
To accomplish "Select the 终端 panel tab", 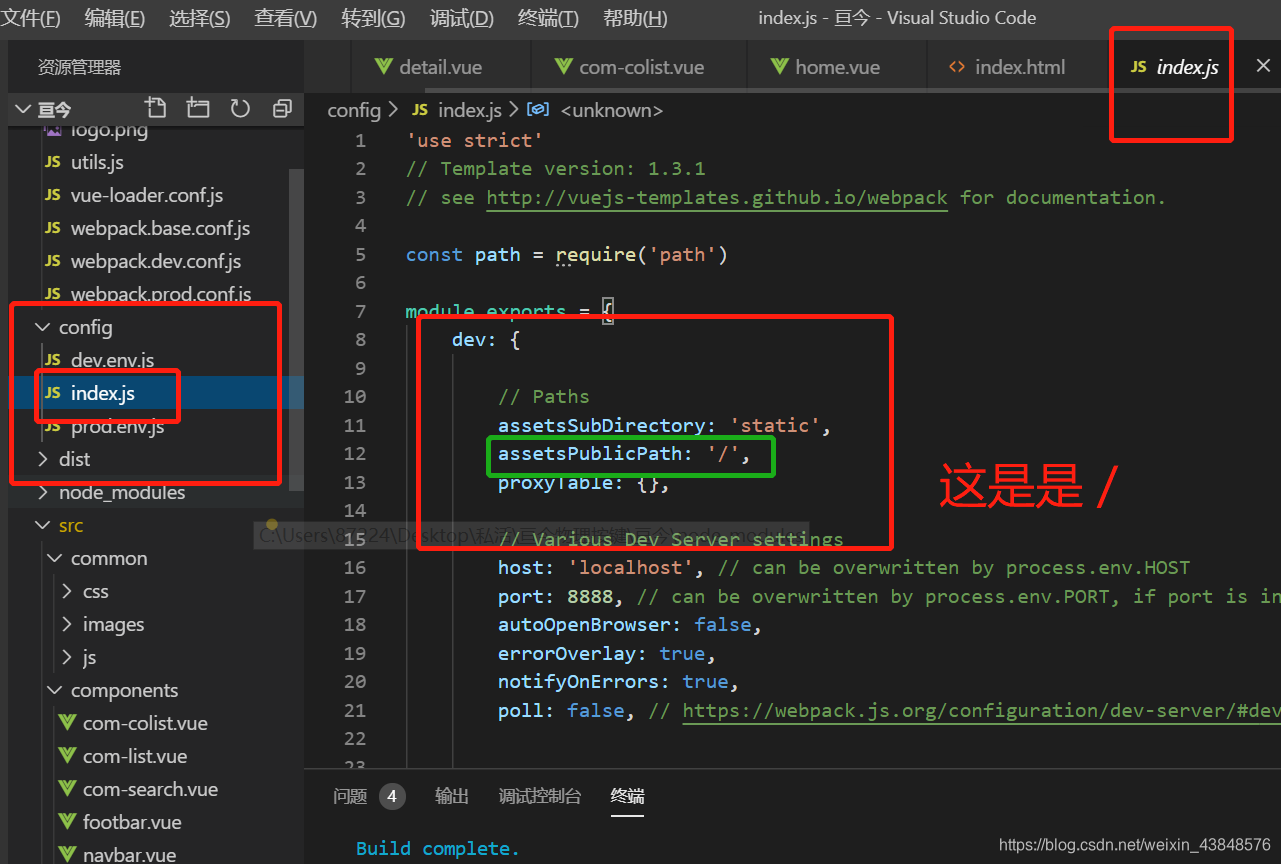I will (x=628, y=796).
